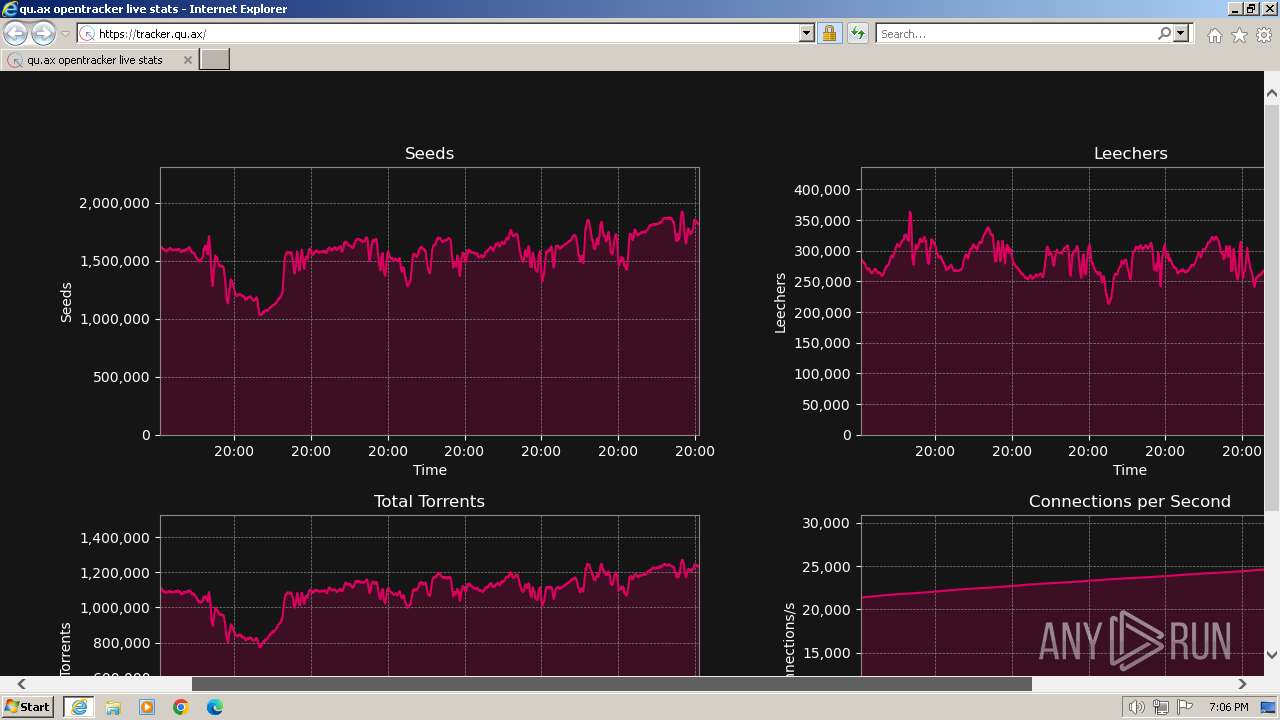Click the vertical scrollbar down arrow
Viewport: 1280px width, 720px height.
pos(1272,655)
